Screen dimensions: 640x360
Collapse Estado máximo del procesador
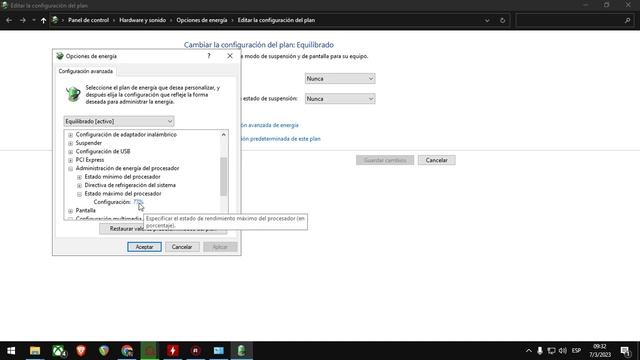pyautogui.click(x=79, y=194)
